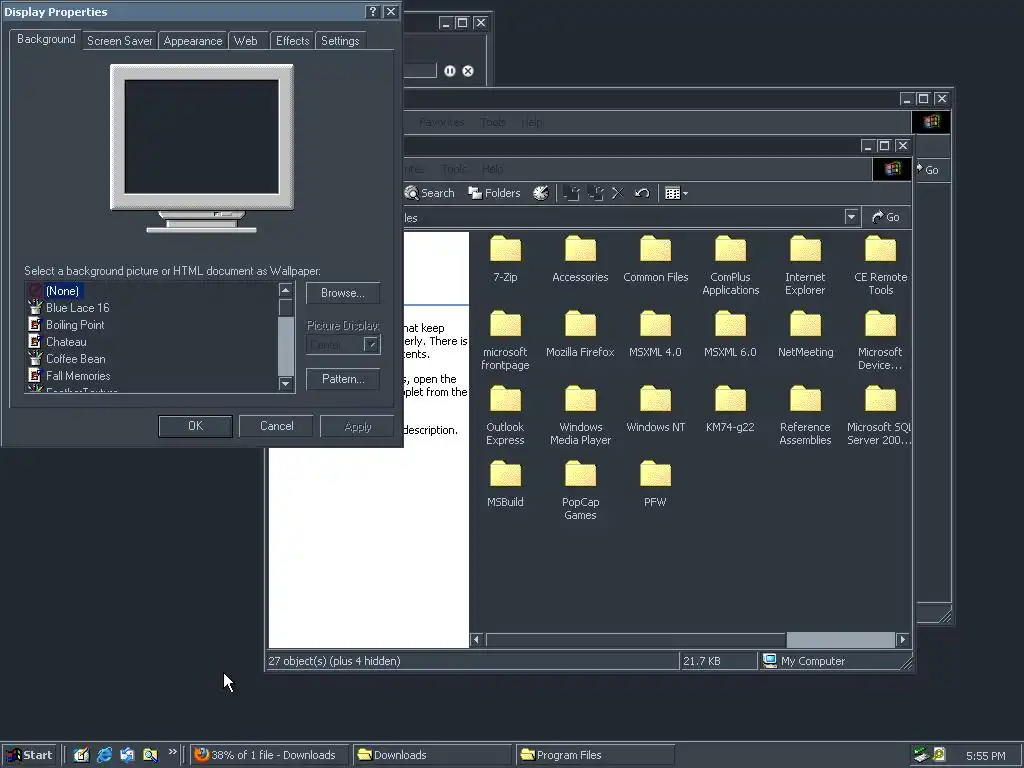Viewport: 1024px width, 768px height.
Task: Click the Move To toolbar icon
Action: [x=571, y=193]
